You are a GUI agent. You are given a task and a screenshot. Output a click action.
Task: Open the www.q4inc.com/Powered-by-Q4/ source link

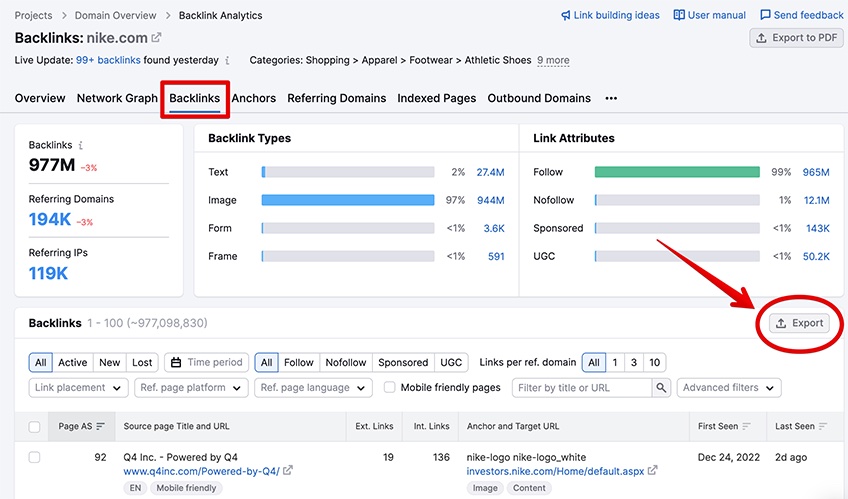pyautogui.click(x=201, y=471)
